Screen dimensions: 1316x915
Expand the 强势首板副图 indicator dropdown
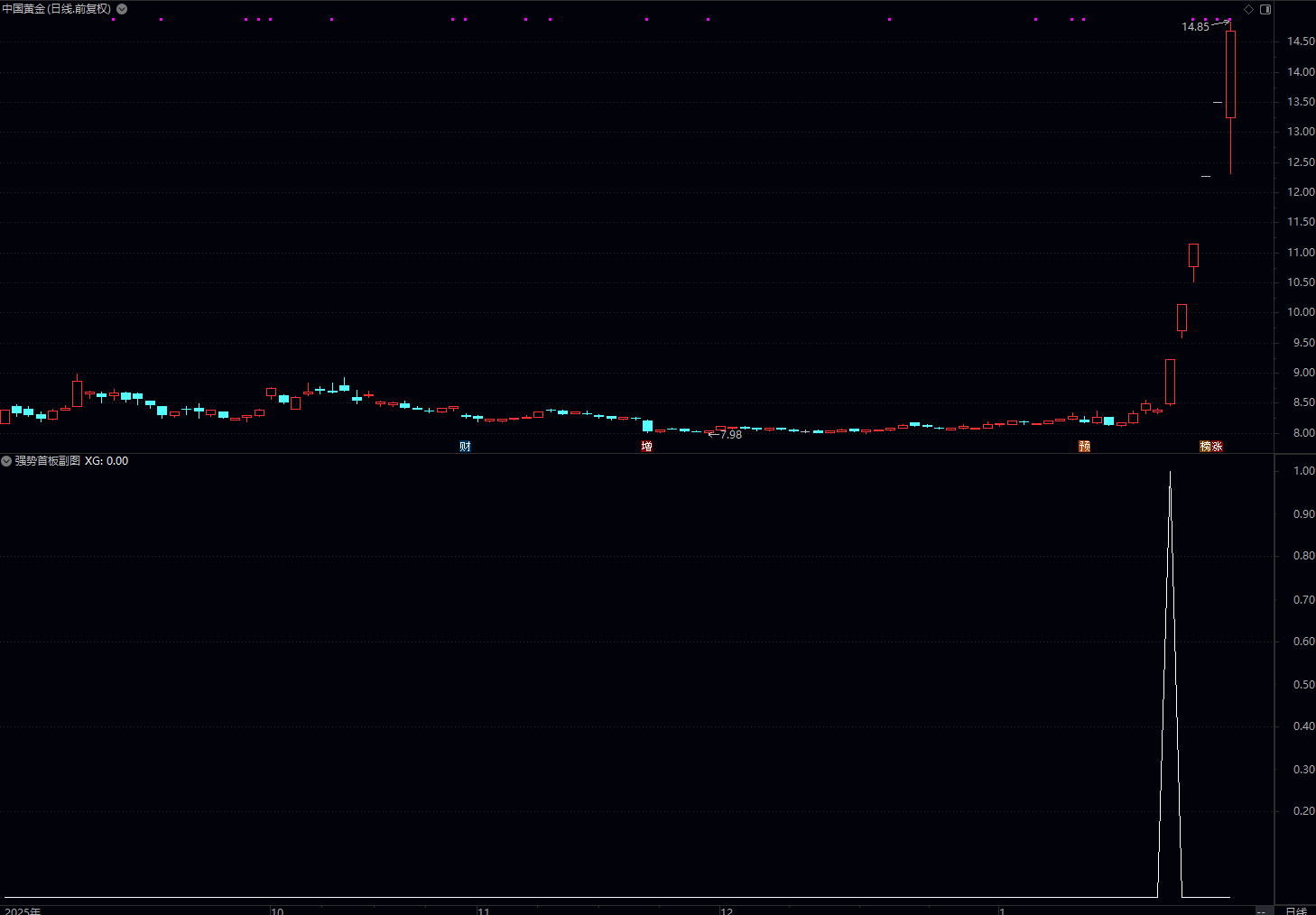[6, 461]
